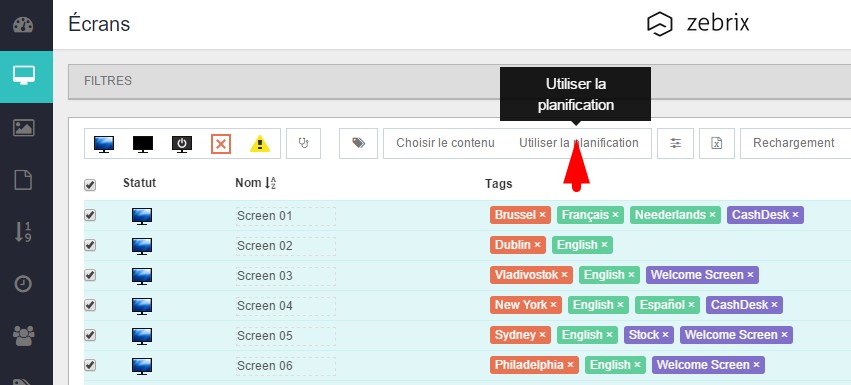Remove the Stock tag from Screen 05
The image size is (851, 385).
point(665,335)
